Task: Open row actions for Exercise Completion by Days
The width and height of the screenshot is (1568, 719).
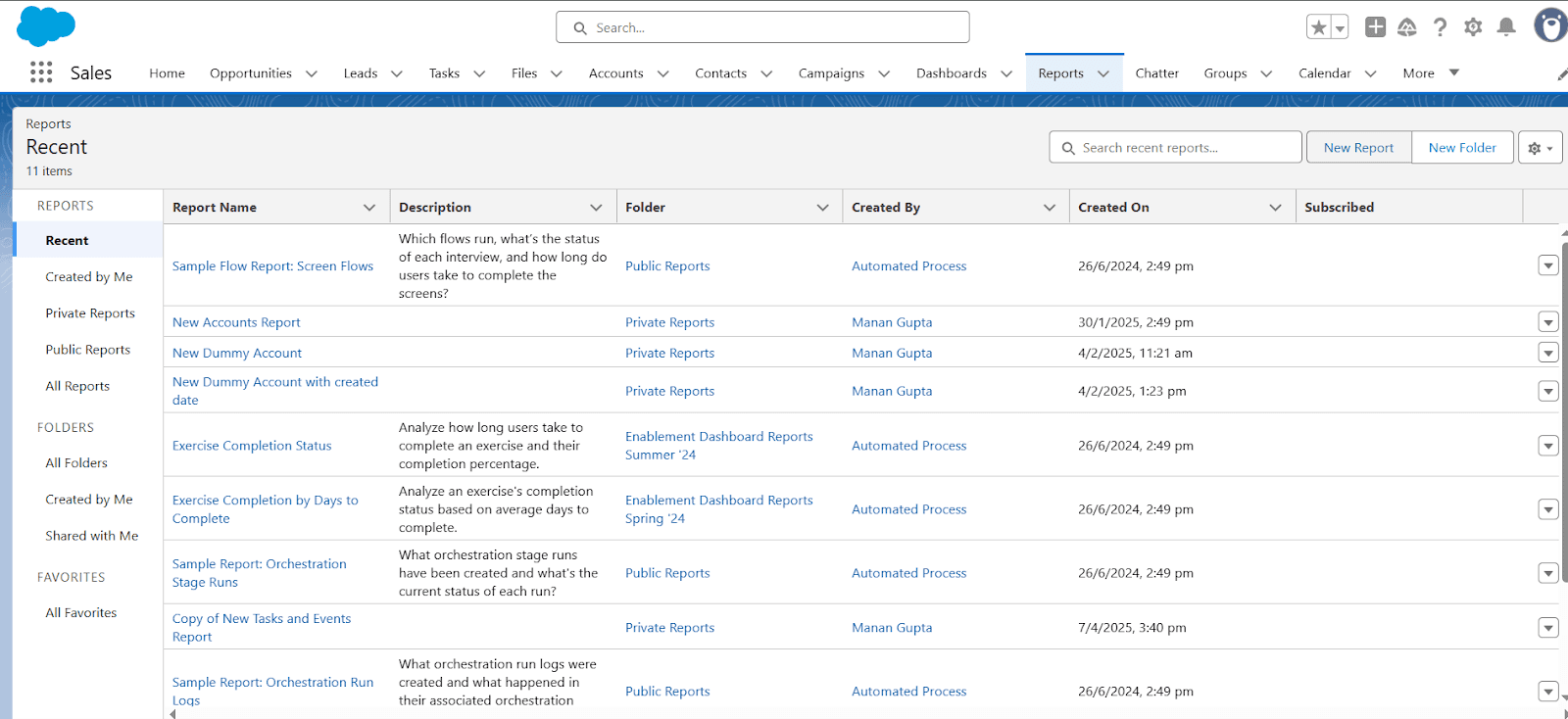Action: click(x=1548, y=509)
